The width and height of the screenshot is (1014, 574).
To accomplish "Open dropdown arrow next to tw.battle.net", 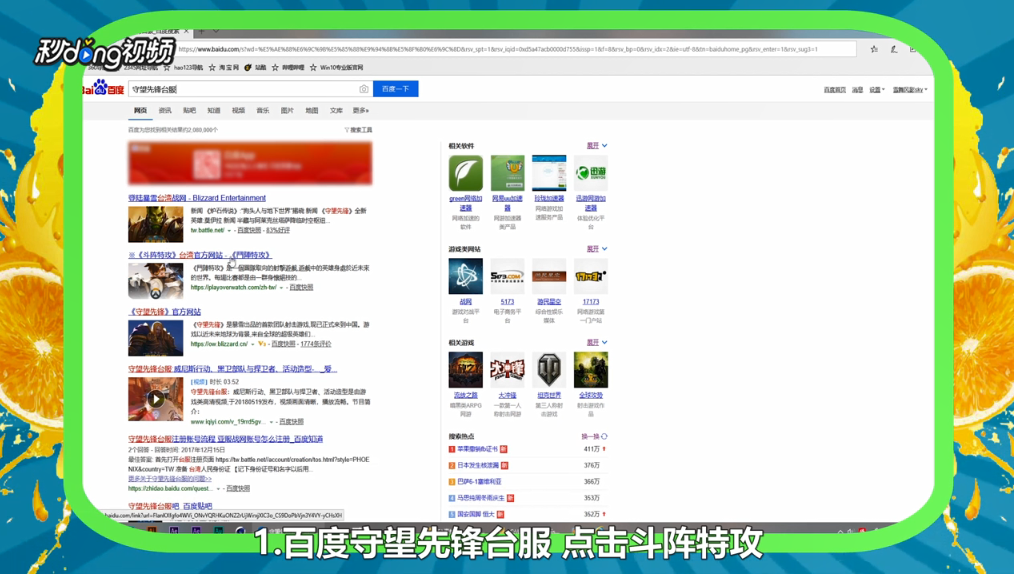I will [x=229, y=231].
